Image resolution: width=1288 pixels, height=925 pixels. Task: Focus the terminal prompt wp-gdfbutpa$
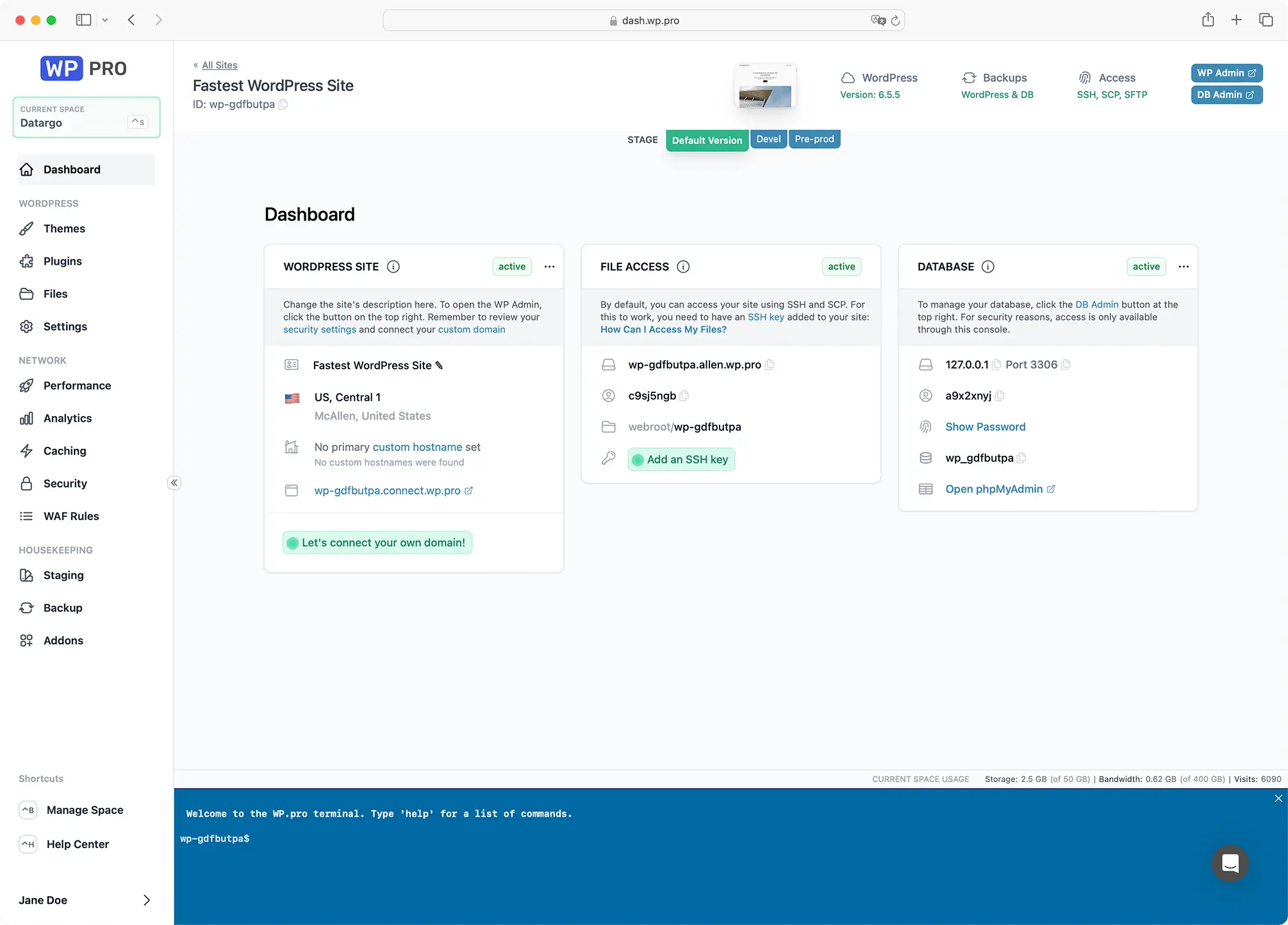tap(215, 838)
